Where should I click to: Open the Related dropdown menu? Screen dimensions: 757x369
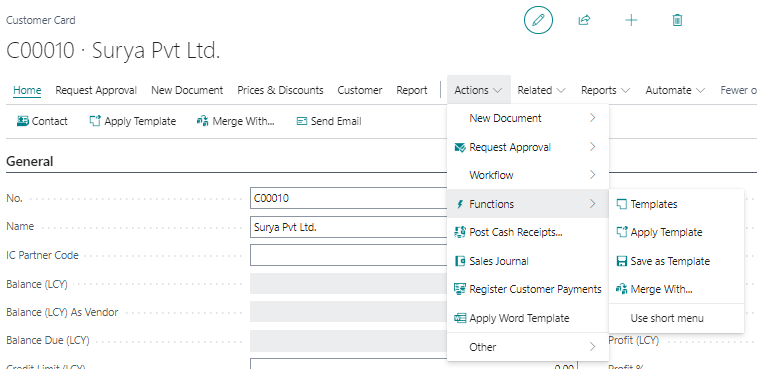(541, 90)
